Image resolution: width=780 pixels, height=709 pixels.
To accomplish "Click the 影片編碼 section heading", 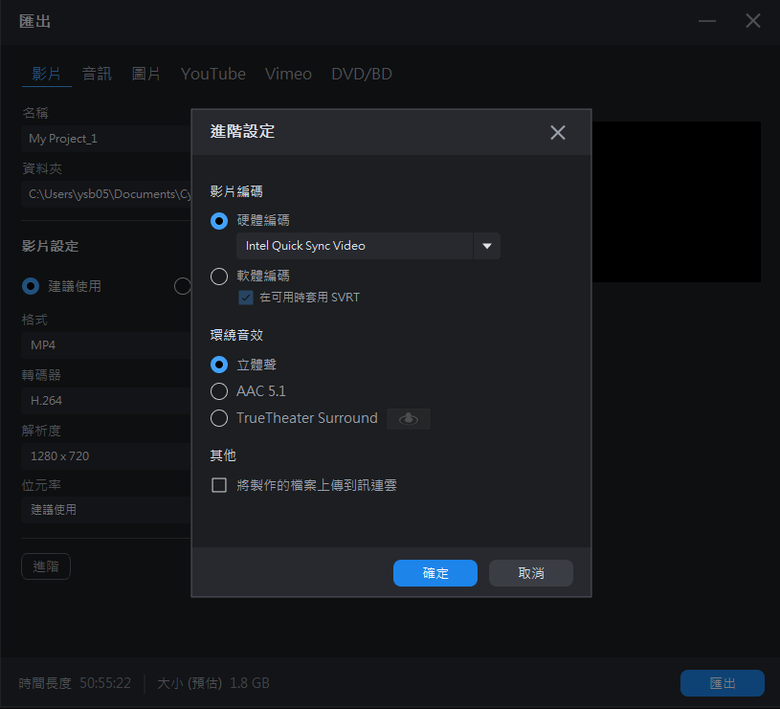I will (x=236, y=192).
